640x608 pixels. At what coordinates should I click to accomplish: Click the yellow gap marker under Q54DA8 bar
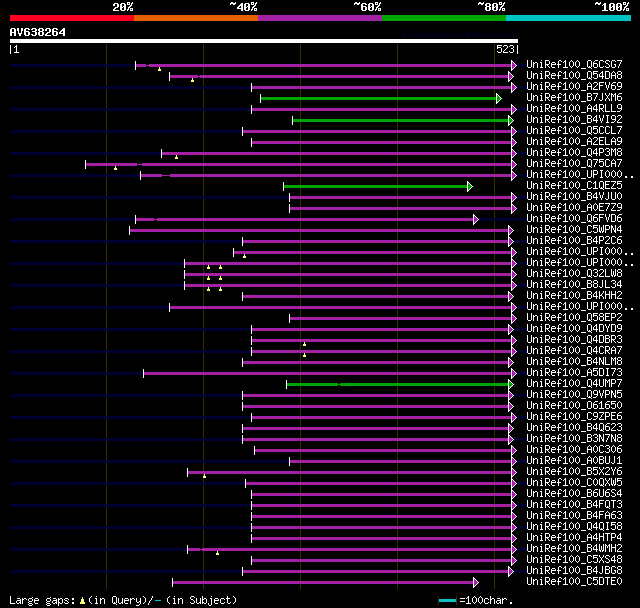point(193,80)
